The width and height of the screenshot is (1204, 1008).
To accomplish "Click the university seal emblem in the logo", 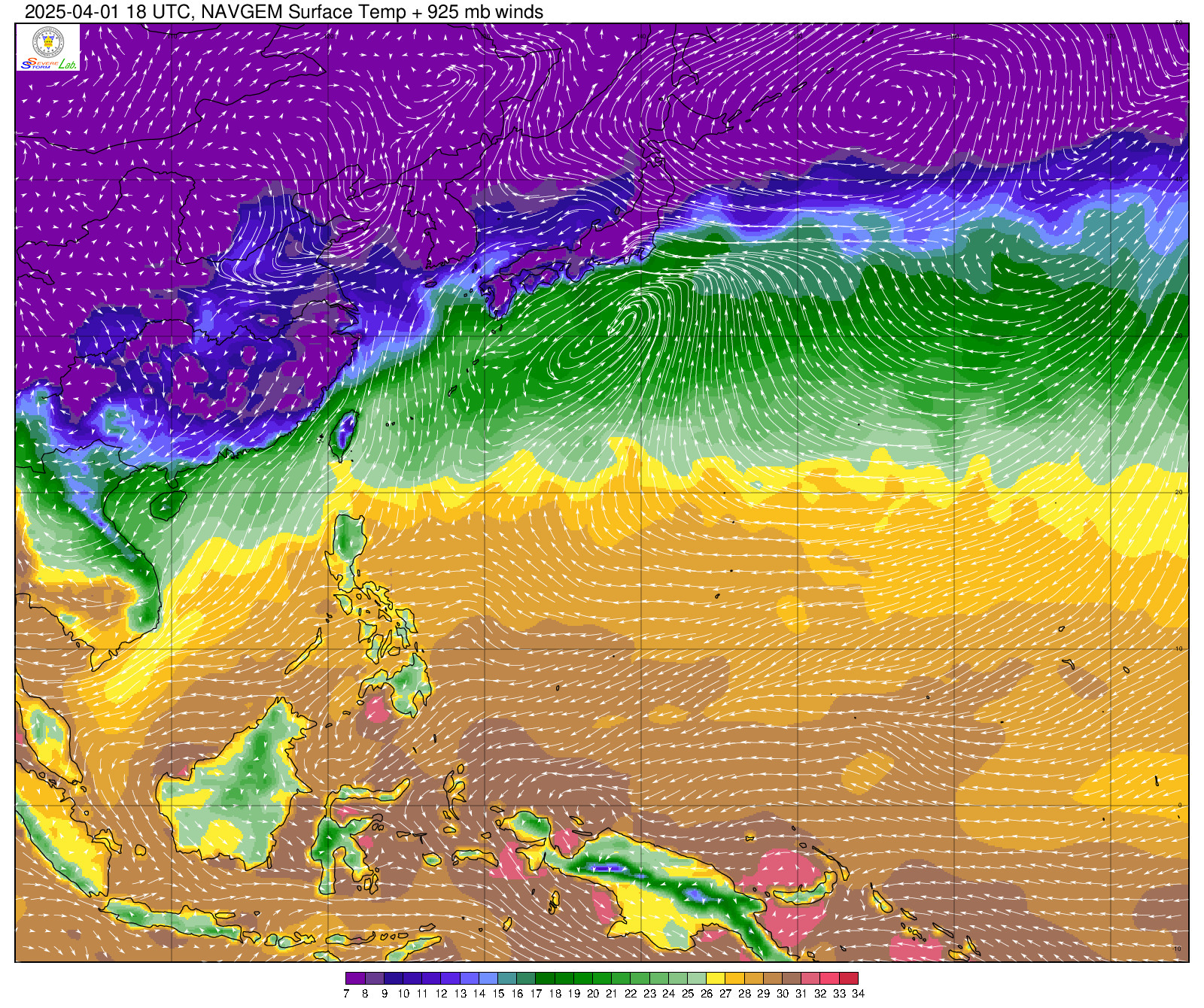I will tap(47, 41).
